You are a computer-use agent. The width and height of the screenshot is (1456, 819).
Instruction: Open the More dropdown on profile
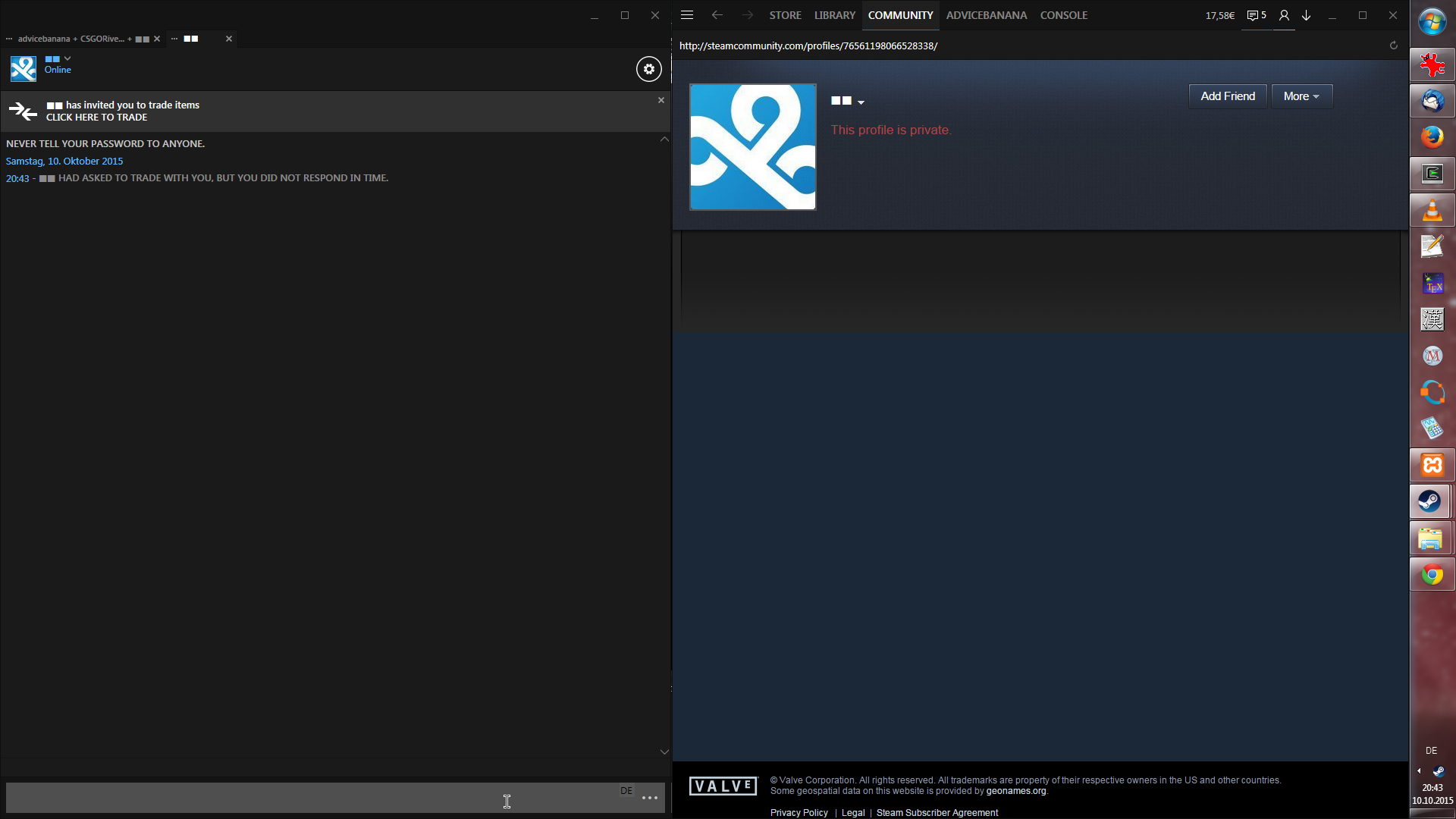tap(1301, 96)
